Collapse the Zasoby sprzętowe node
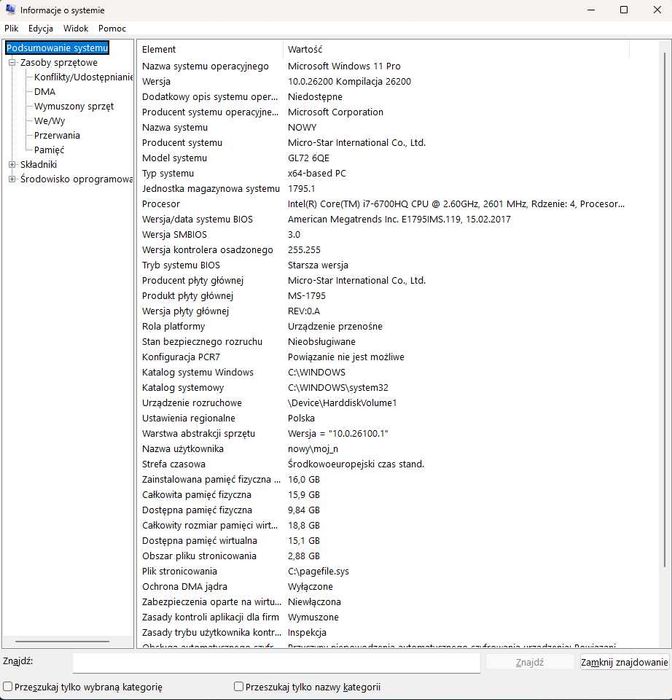672x700 pixels. pos(12,62)
